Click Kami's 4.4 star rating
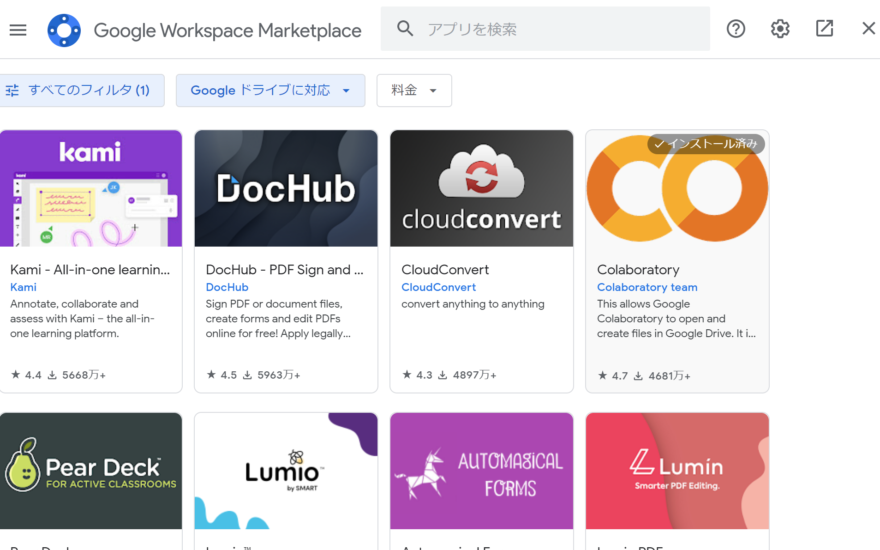880x550 pixels. [26, 375]
